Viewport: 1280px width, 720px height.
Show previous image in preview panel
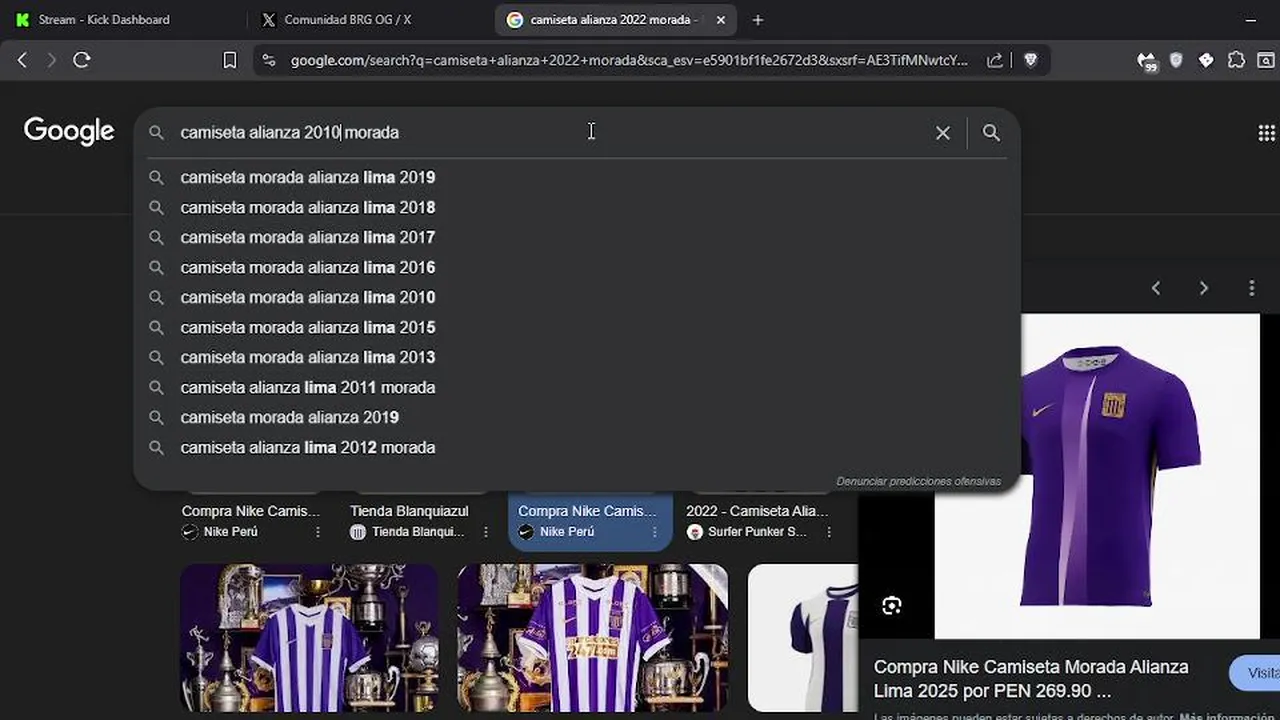[1156, 288]
